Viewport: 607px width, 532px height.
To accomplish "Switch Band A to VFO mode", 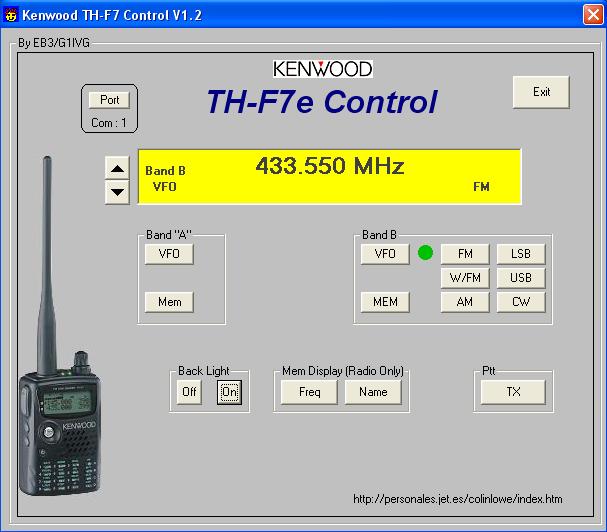I will (x=169, y=254).
